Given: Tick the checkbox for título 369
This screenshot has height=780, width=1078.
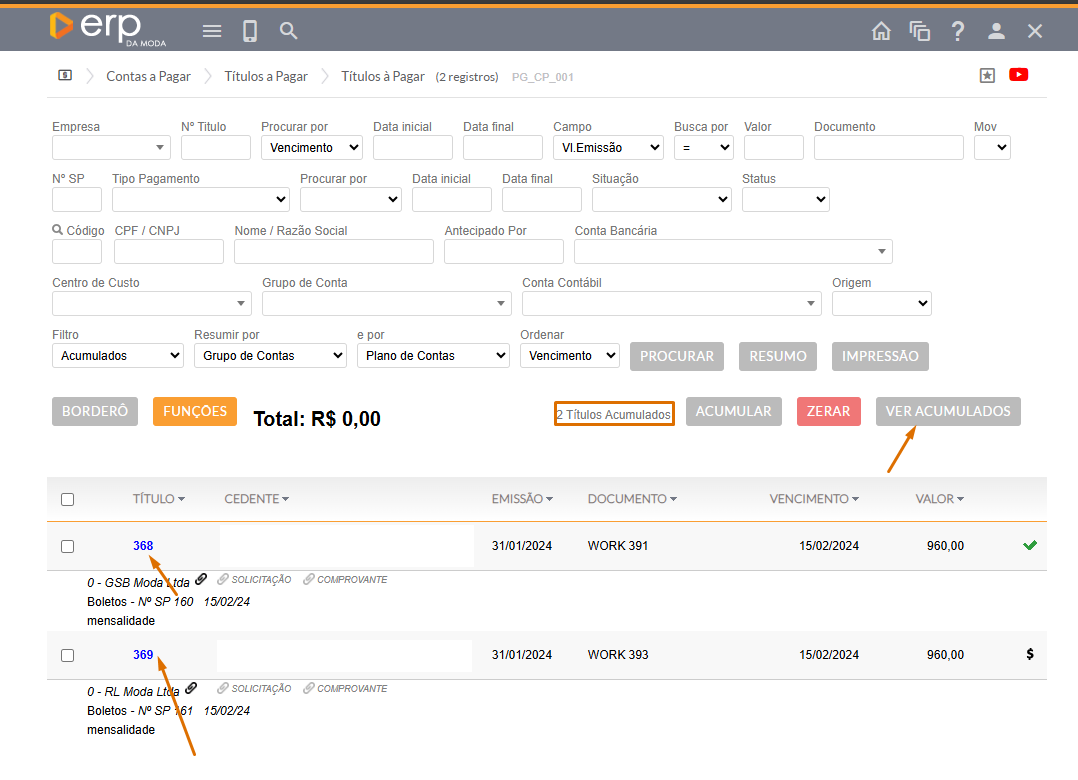Looking at the screenshot, I should (68, 655).
